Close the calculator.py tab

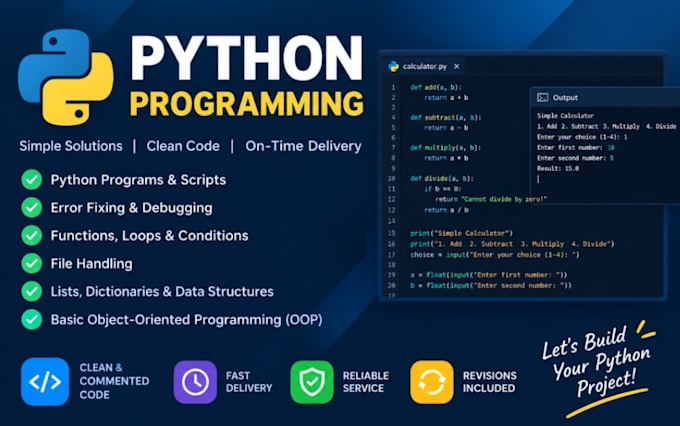point(457,66)
